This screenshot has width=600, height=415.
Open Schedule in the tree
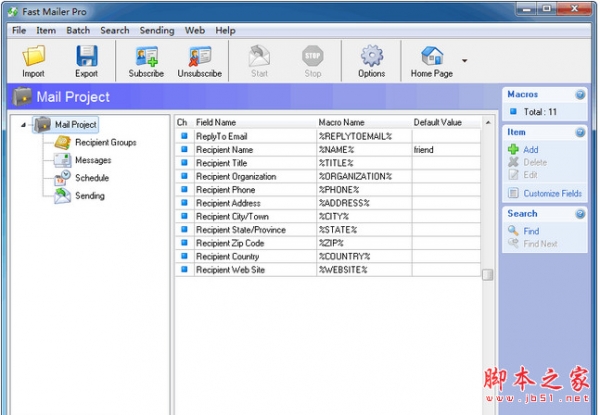[x=92, y=178]
